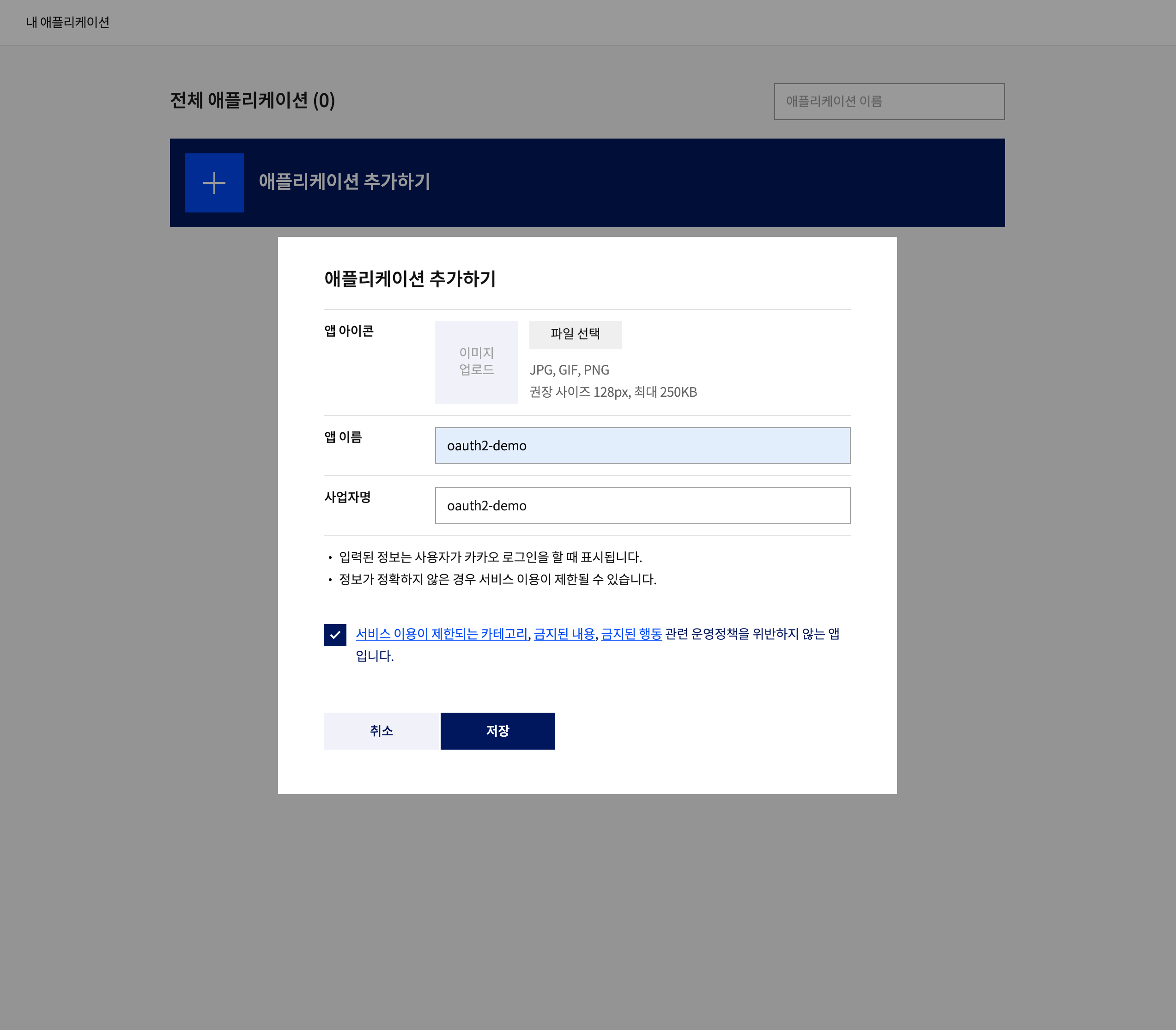
Task: Focus the 앱 이름 input field
Action: [643, 445]
